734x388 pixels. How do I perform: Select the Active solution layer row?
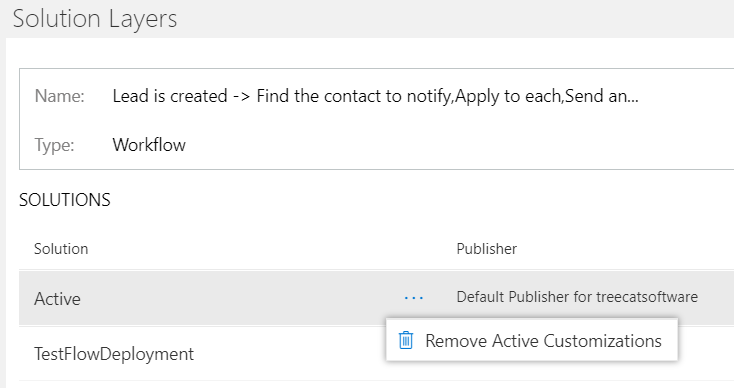pos(376,298)
